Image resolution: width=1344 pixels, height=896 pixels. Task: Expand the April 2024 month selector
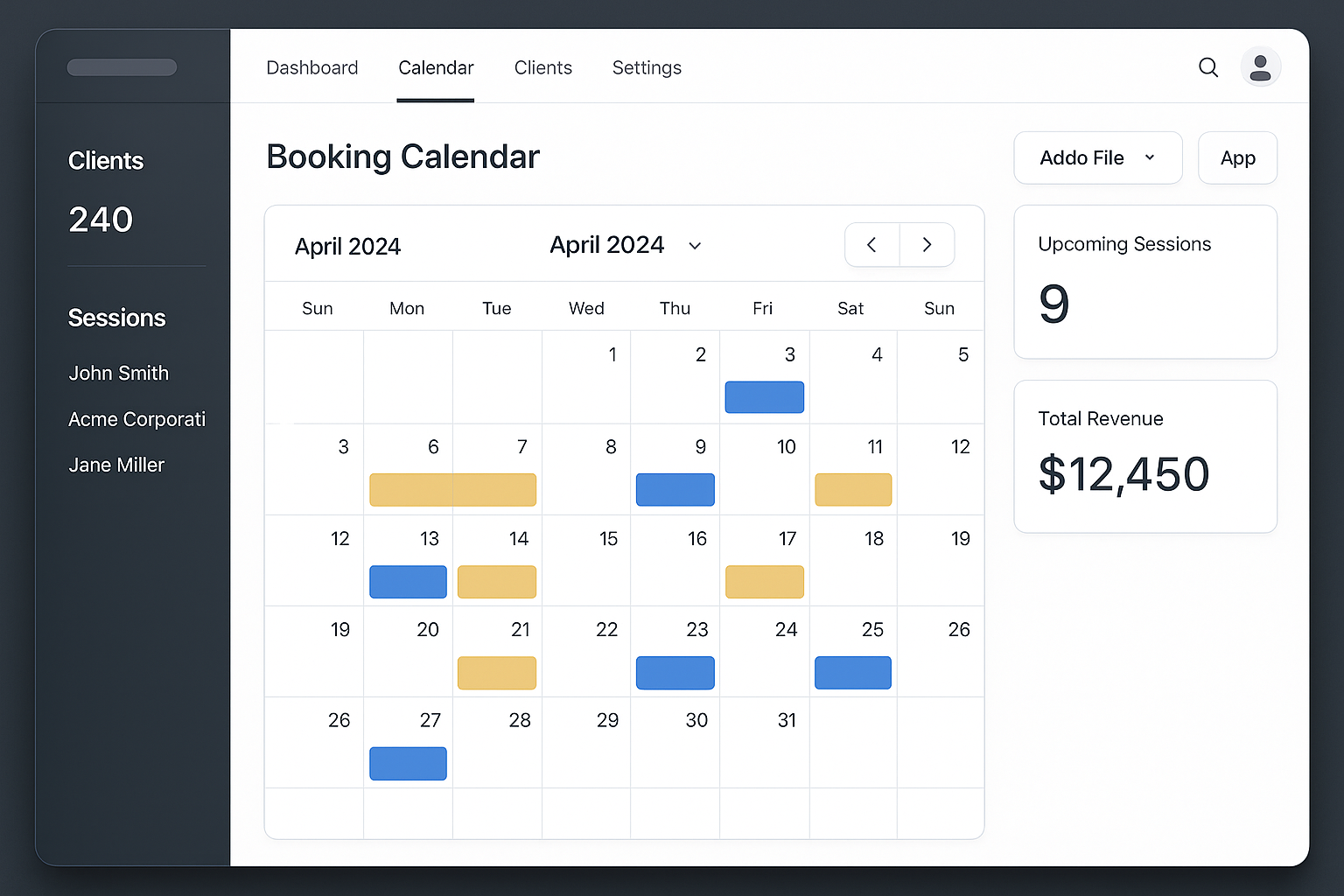point(626,245)
